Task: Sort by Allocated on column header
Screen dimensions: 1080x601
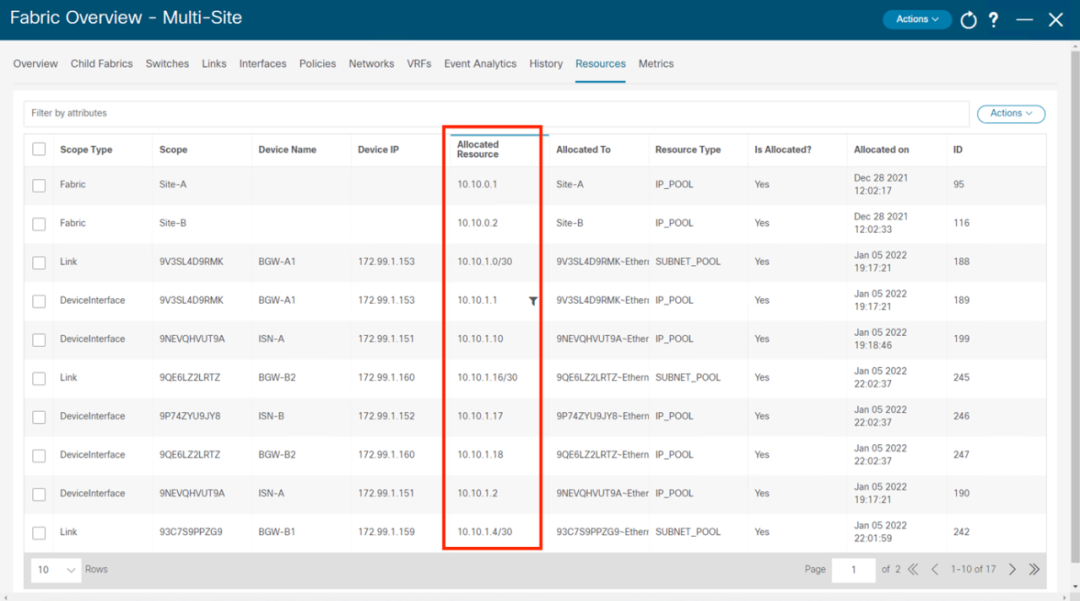Action: [x=881, y=149]
